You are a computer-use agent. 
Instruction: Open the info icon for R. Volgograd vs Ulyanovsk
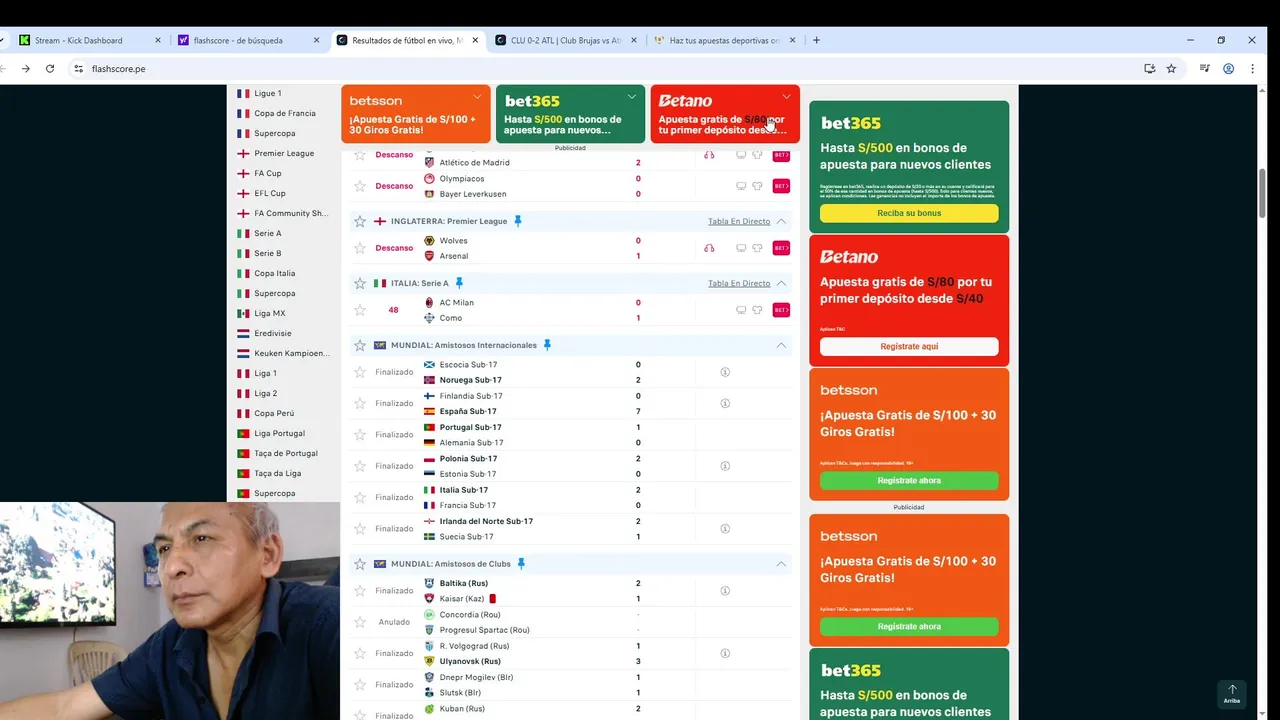(725, 653)
